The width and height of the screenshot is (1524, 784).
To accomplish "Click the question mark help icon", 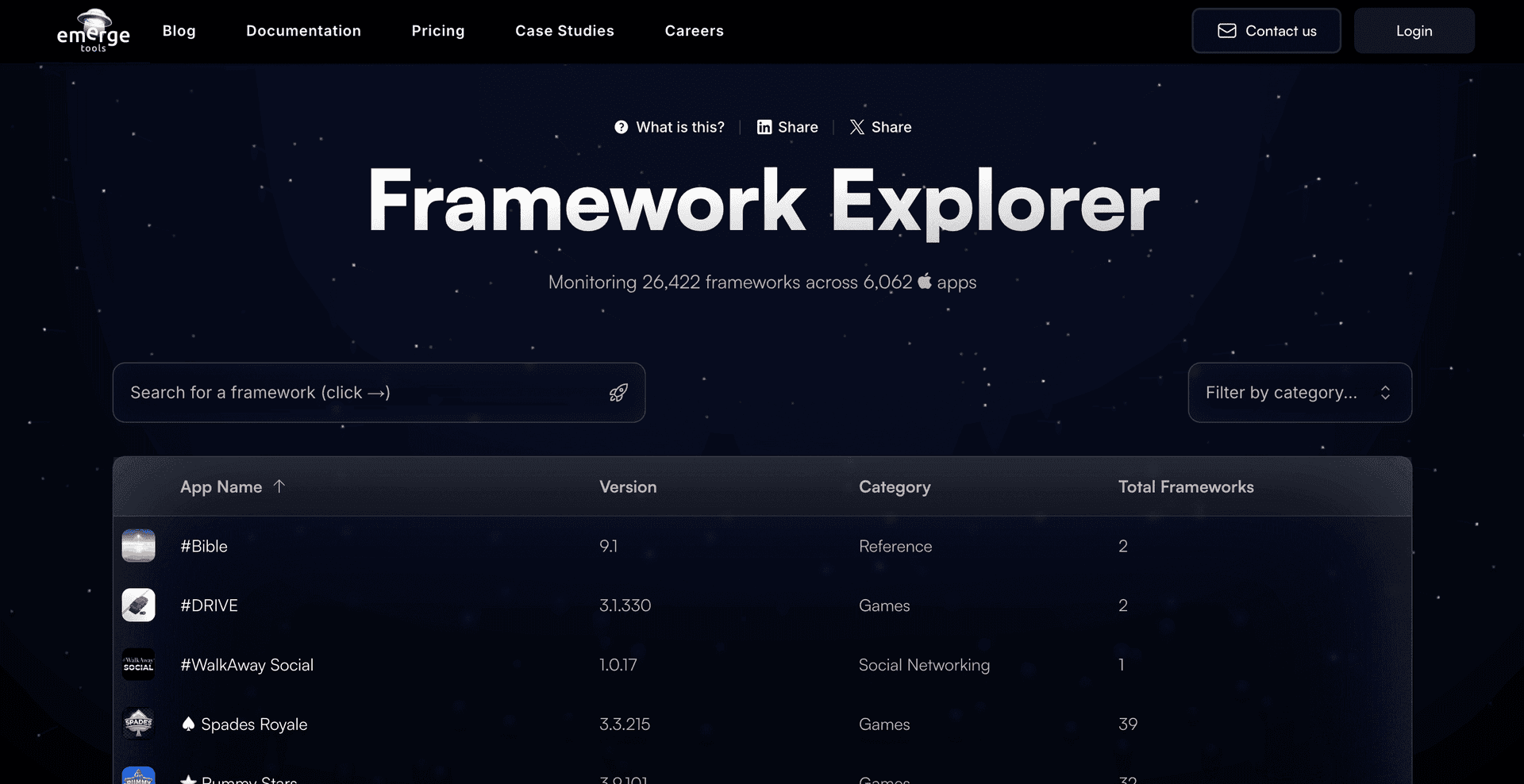I will point(622,127).
